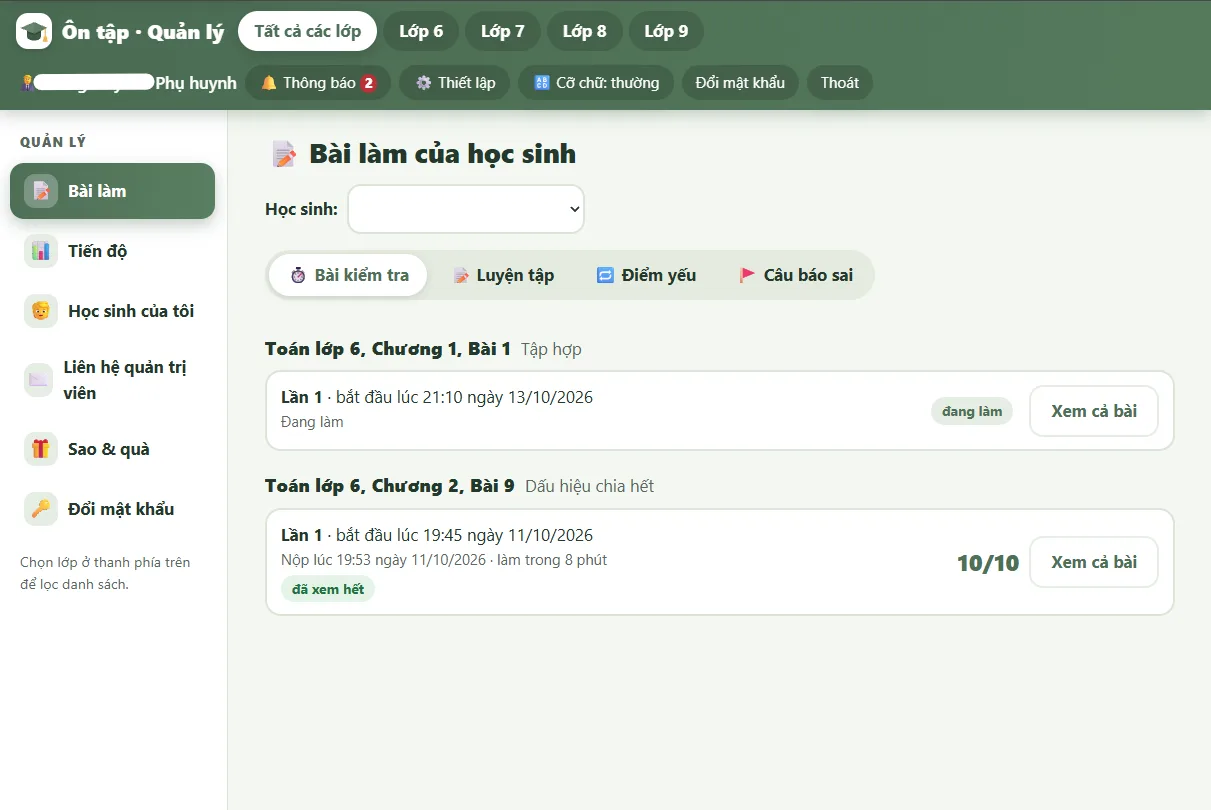Open Sao & quà in sidebar
This screenshot has height=810, width=1211.
pyautogui.click(x=112, y=449)
